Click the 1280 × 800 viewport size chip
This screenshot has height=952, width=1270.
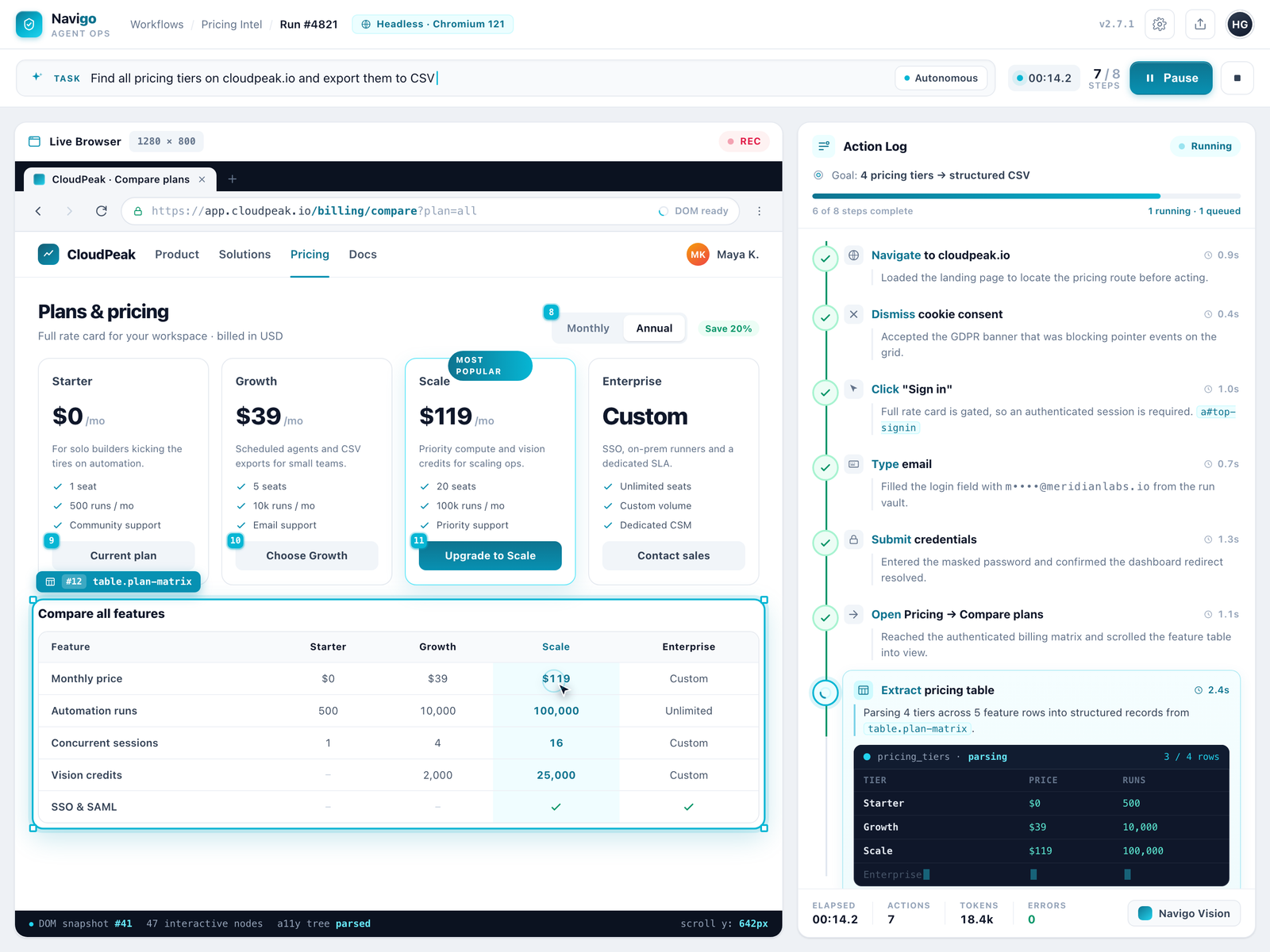167,141
